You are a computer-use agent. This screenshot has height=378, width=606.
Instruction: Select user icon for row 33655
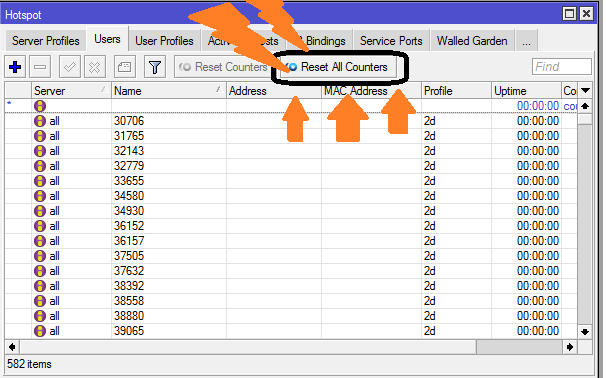40,181
